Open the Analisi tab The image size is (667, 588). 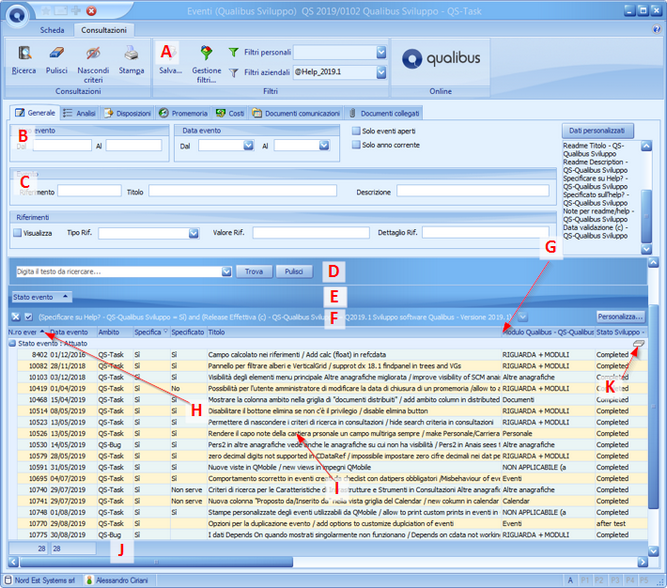tap(80, 114)
